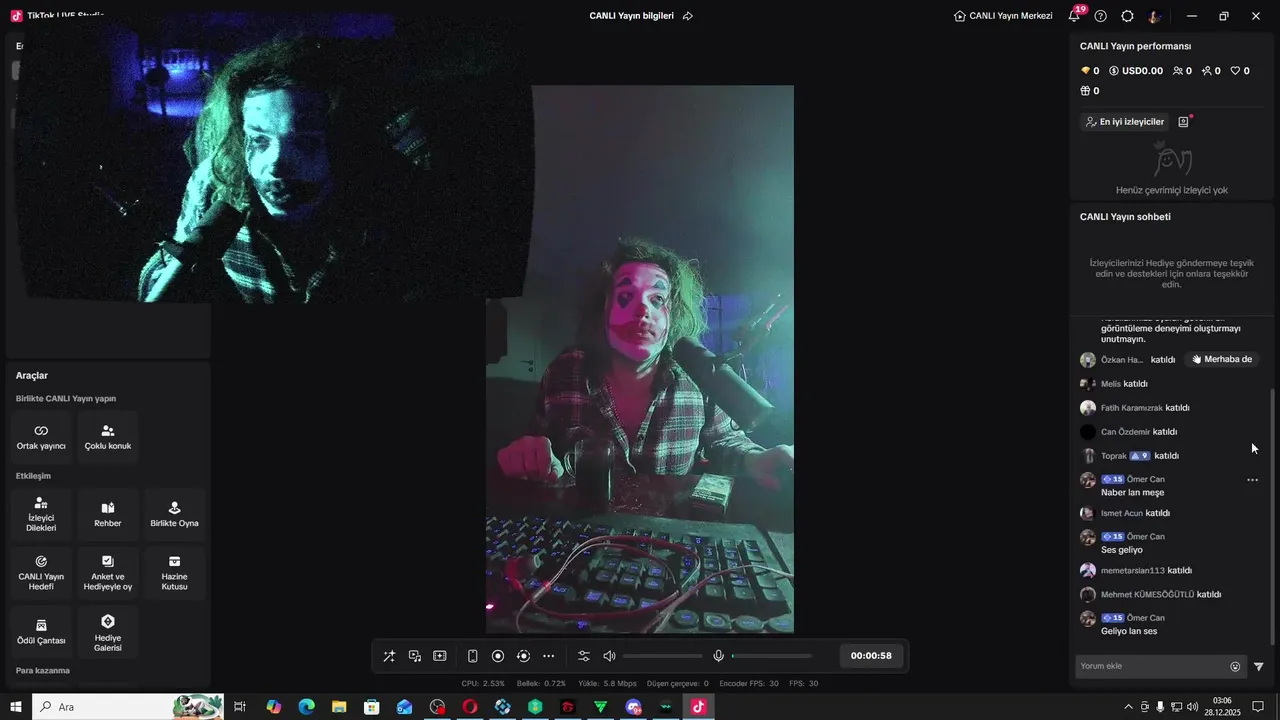The width and height of the screenshot is (1280, 720).
Task: Click the 00:00:58 live timer
Action: (x=871, y=656)
